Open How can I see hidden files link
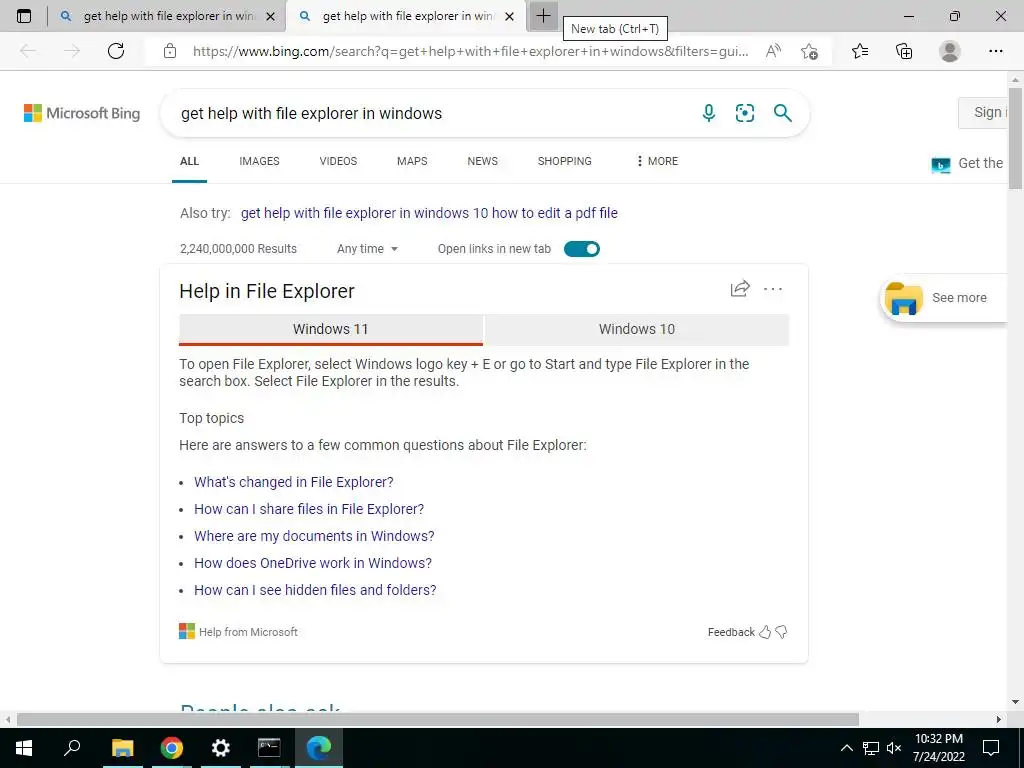1024x768 pixels. tap(315, 590)
